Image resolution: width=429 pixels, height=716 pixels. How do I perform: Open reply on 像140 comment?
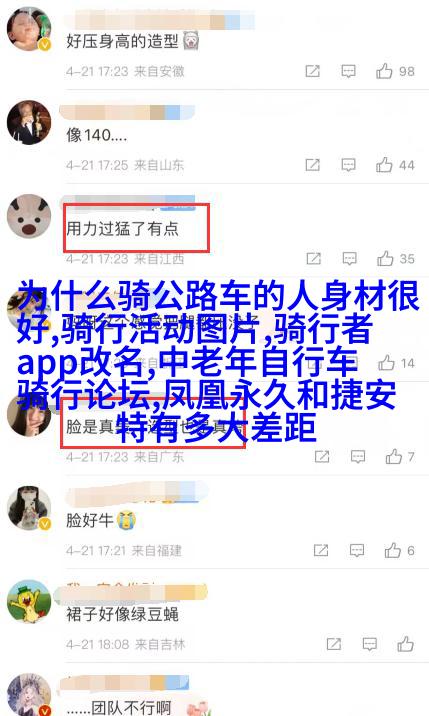pyautogui.click(x=349, y=165)
